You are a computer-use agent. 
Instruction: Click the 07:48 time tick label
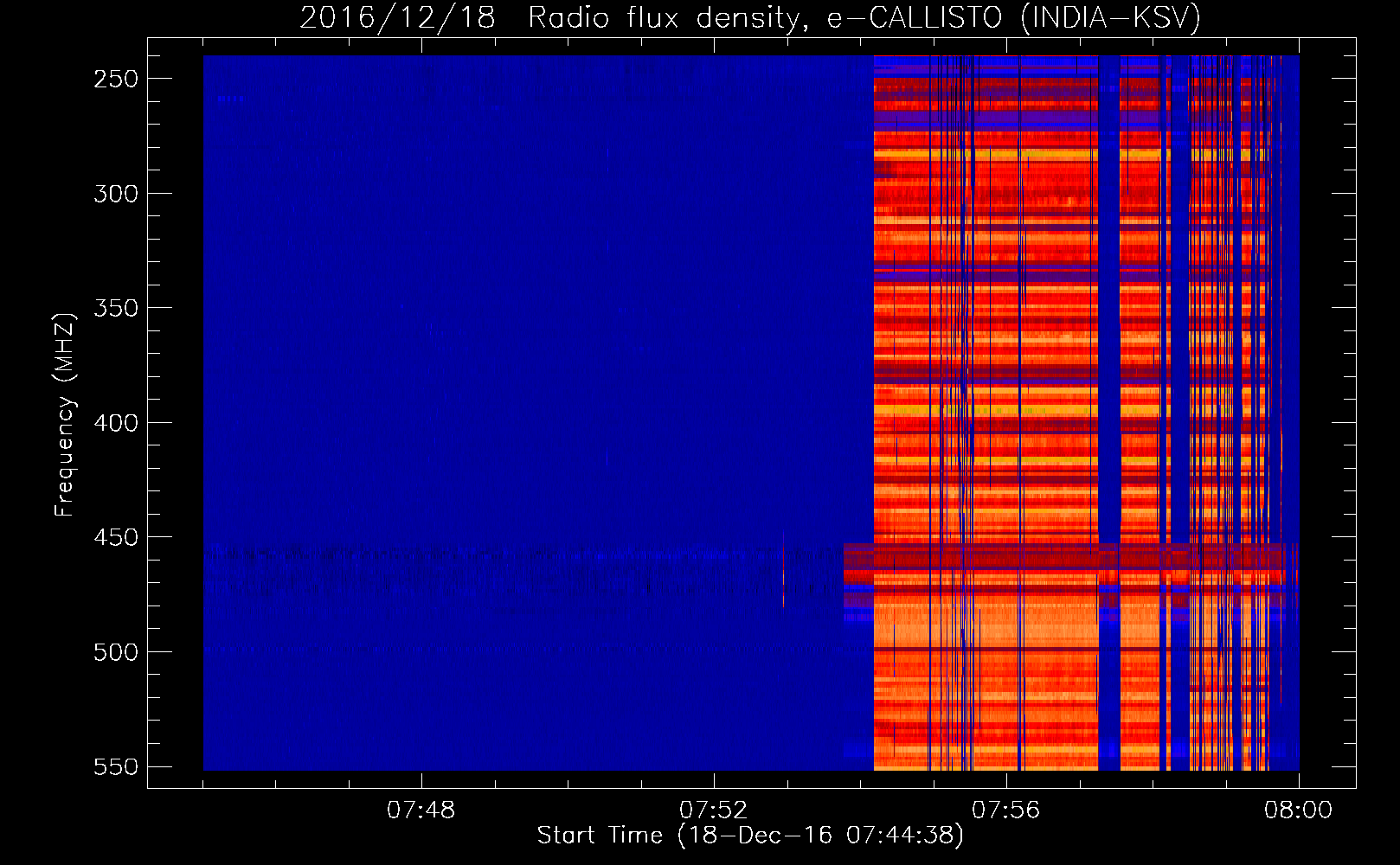421,811
